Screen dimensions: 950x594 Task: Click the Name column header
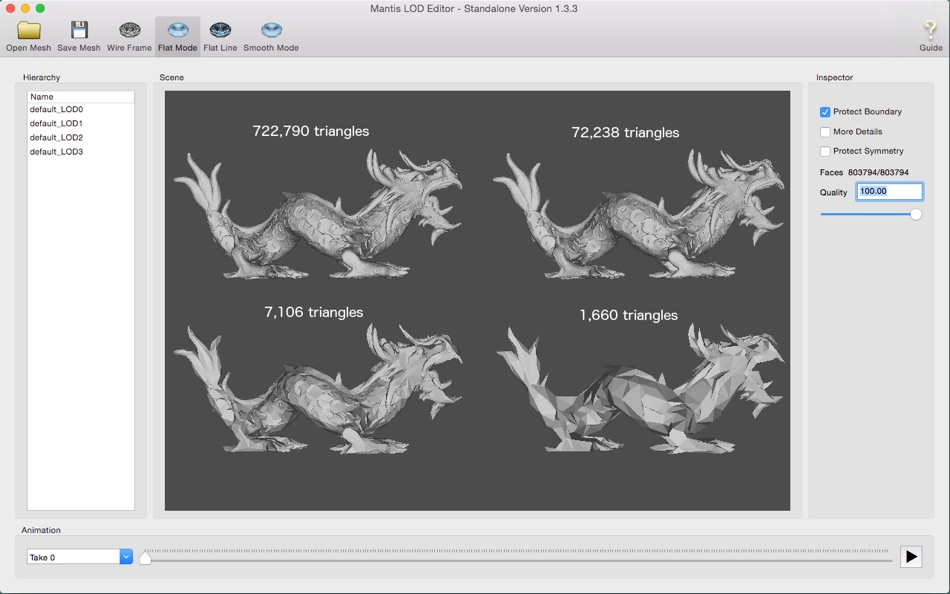80,97
